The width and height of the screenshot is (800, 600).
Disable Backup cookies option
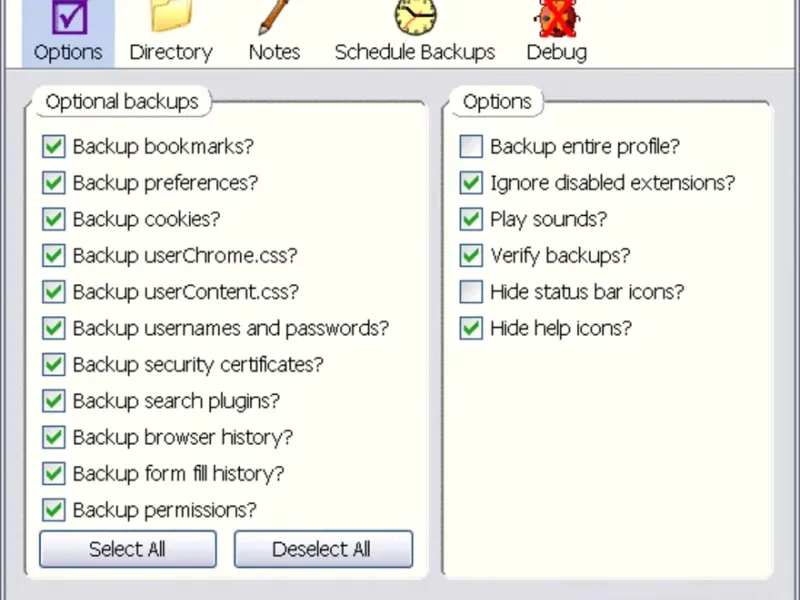(54, 220)
